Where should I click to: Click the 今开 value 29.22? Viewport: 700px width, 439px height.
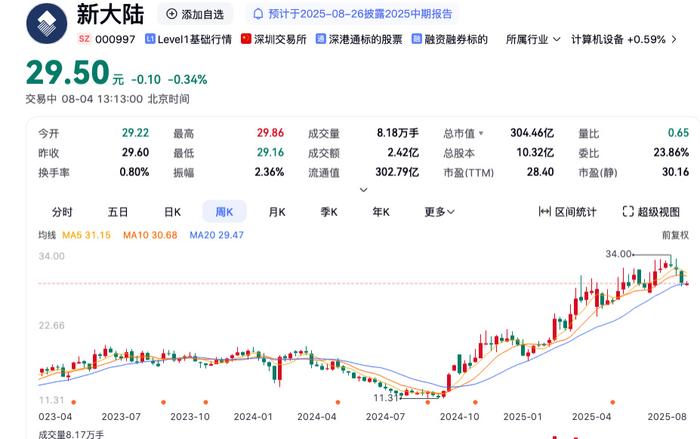[135, 133]
